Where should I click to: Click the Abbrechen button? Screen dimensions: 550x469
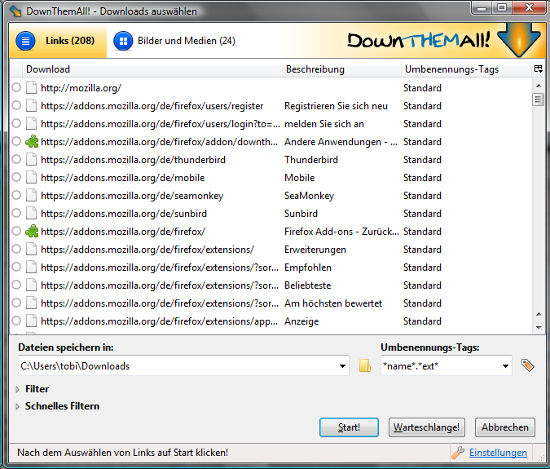[x=505, y=427]
